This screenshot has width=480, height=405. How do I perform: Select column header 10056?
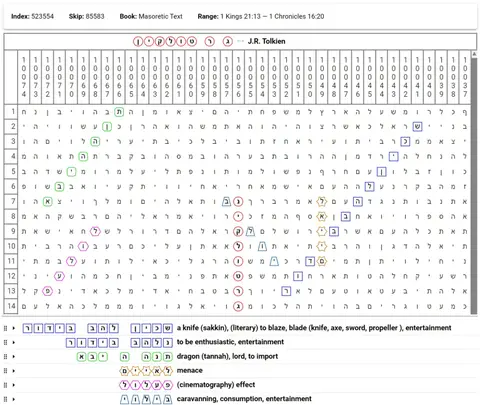pos(238,77)
